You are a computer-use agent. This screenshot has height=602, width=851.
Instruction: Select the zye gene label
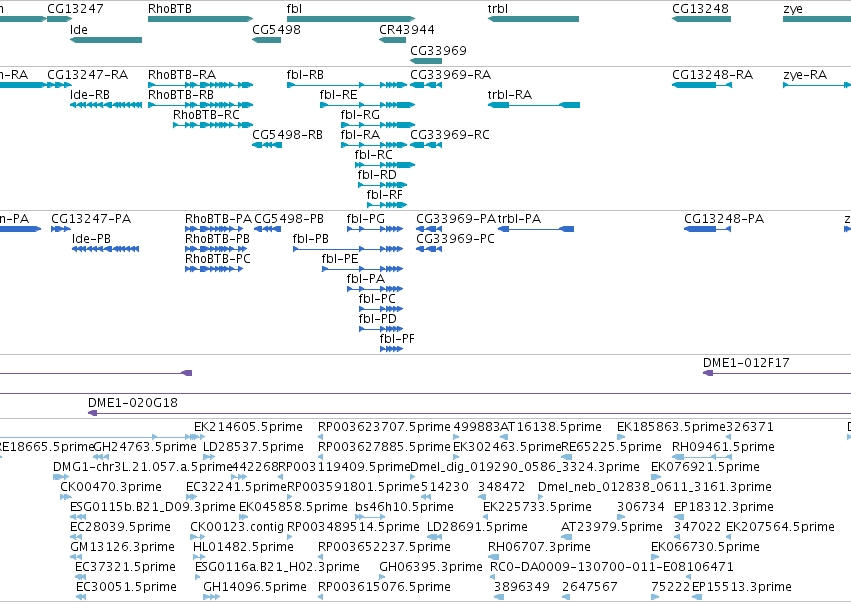click(x=792, y=9)
